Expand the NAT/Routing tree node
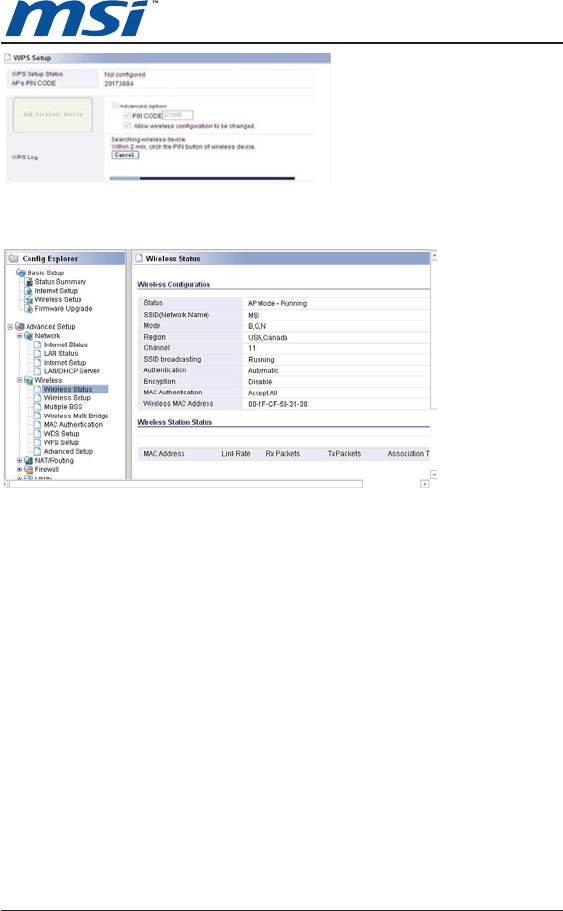 tap(19, 461)
